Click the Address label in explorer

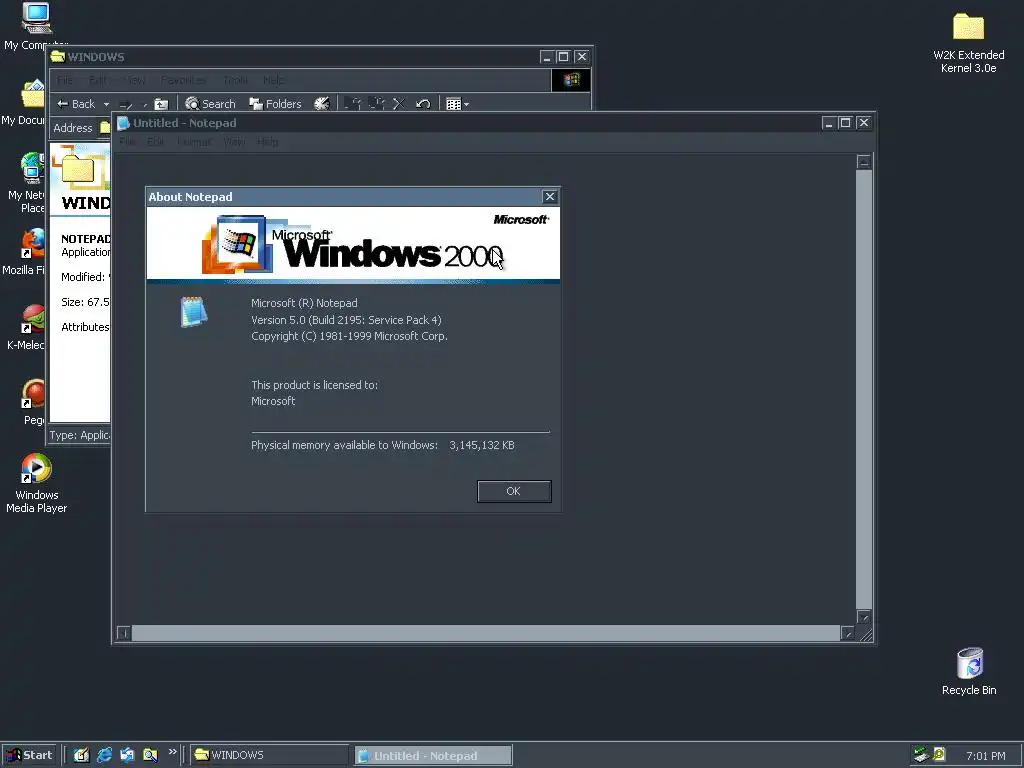pos(72,128)
